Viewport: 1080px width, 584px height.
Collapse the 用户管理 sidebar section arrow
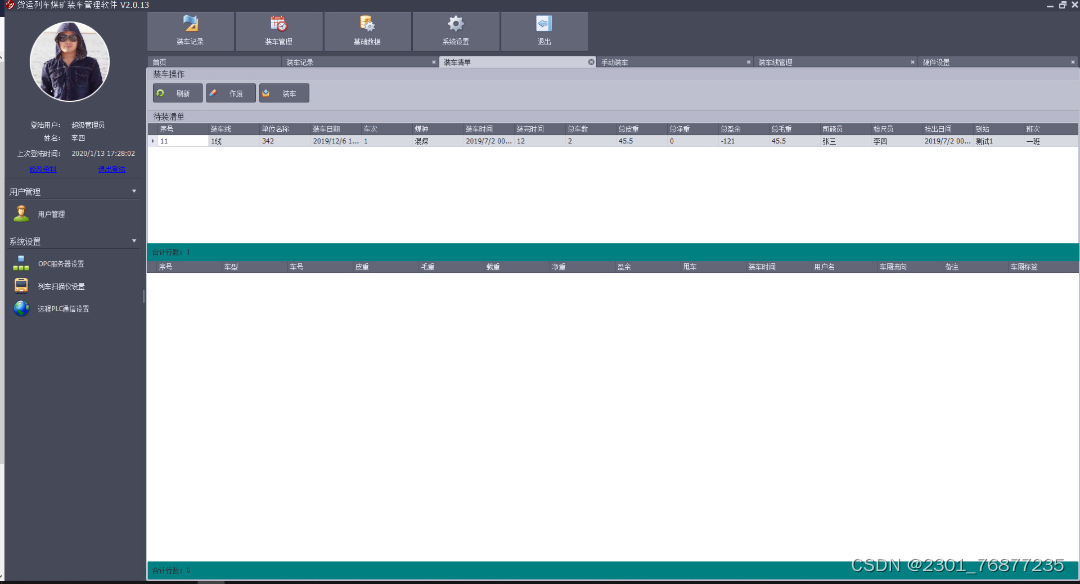134,191
